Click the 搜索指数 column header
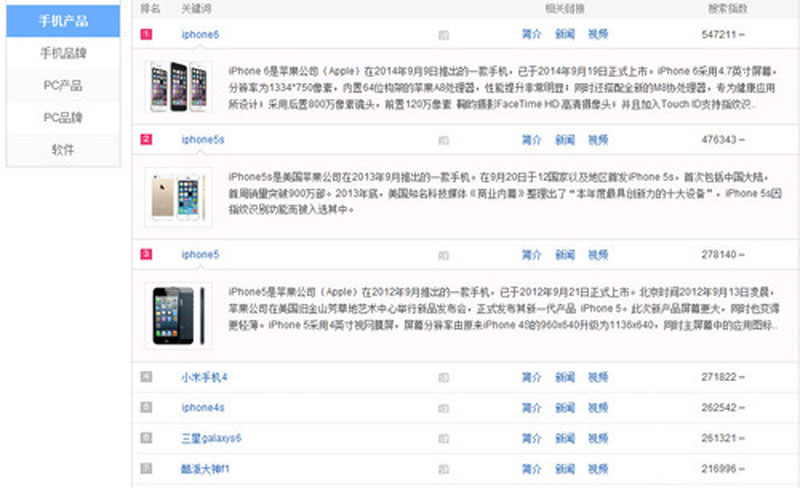800x488 pixels. tap(728, 9)
